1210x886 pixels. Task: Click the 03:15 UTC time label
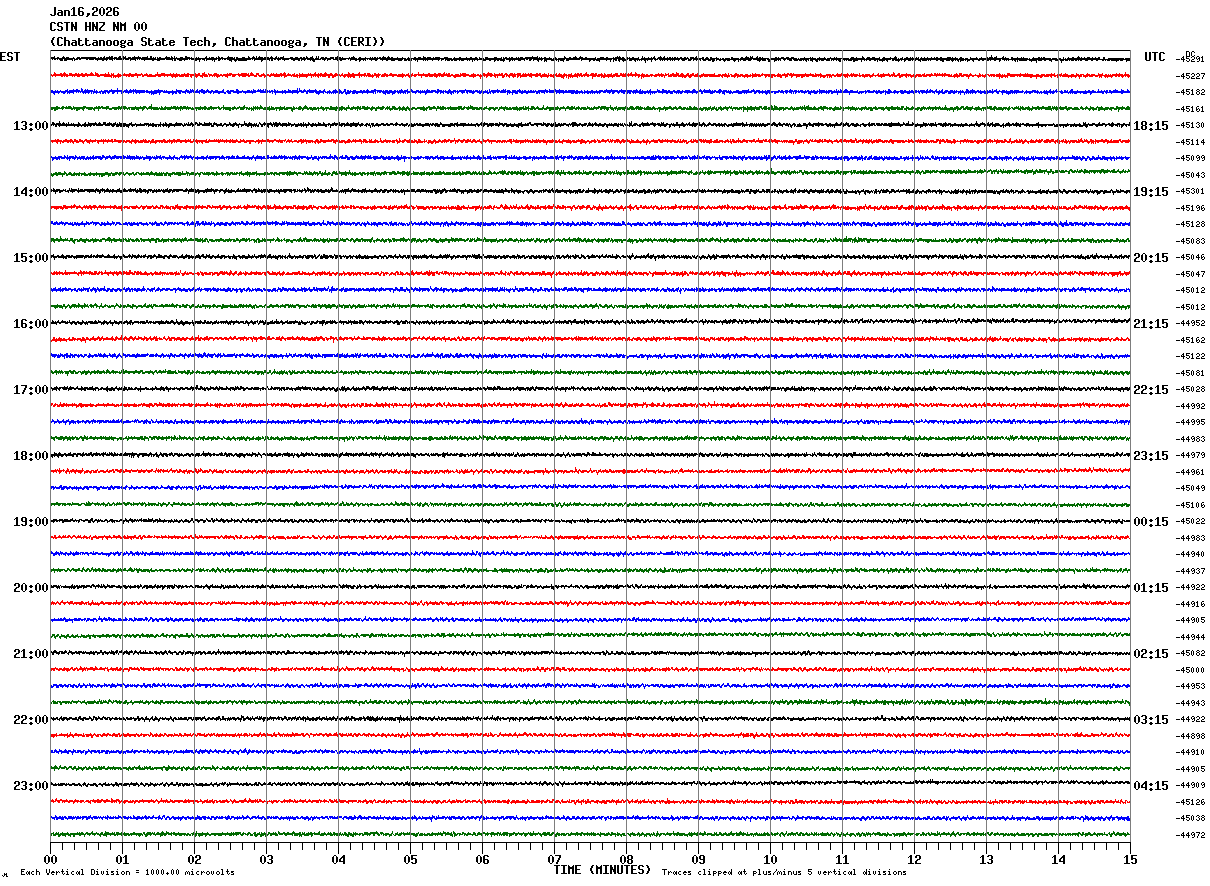(1151, 720)
